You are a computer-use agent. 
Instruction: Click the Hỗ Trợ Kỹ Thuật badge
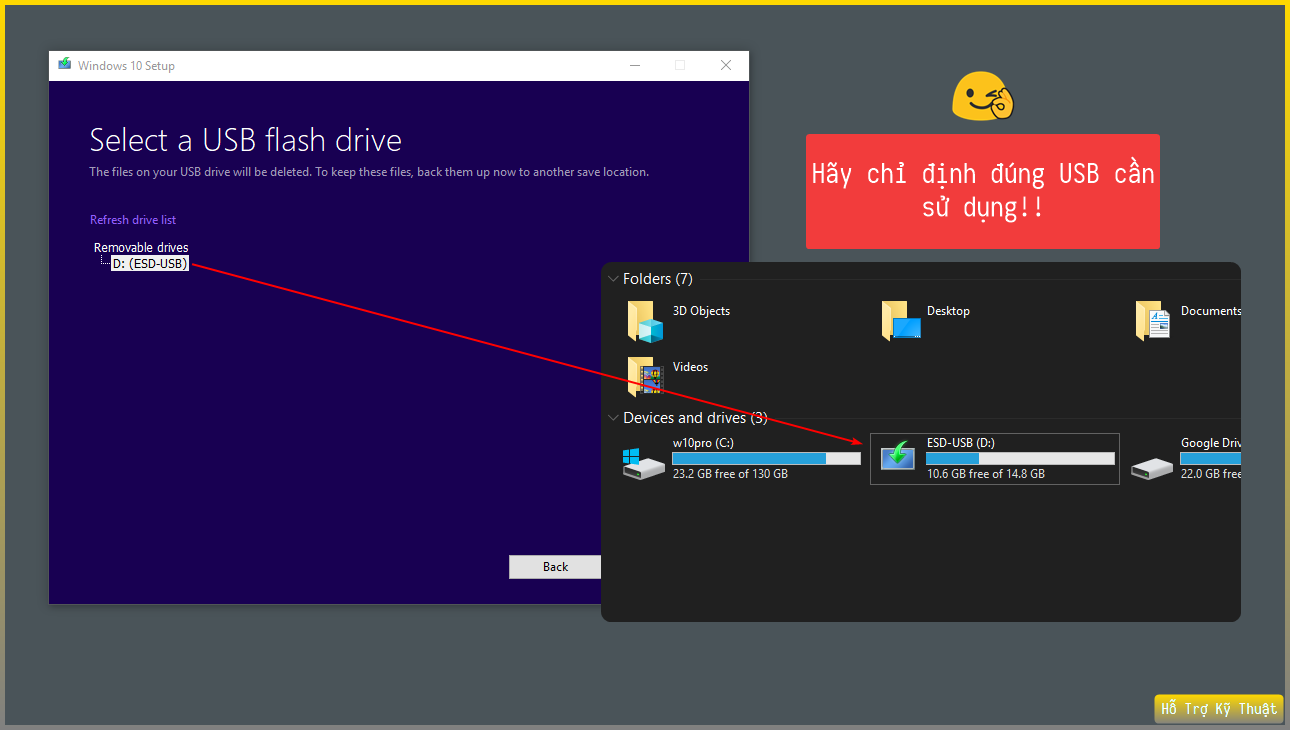coord(1218,709)
